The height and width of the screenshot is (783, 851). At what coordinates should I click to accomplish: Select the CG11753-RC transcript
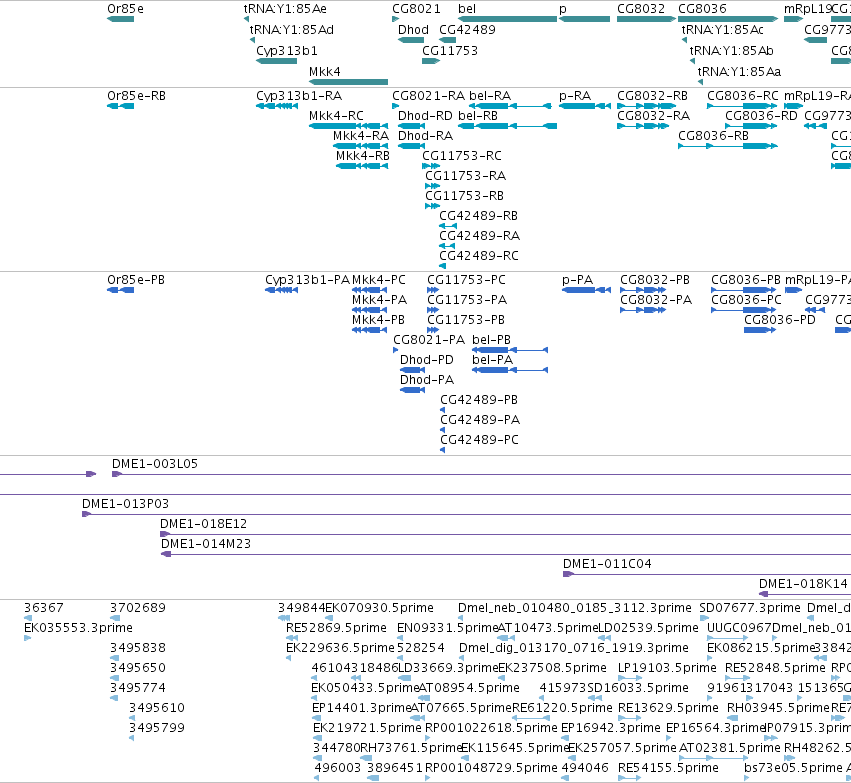coord(431,165)
